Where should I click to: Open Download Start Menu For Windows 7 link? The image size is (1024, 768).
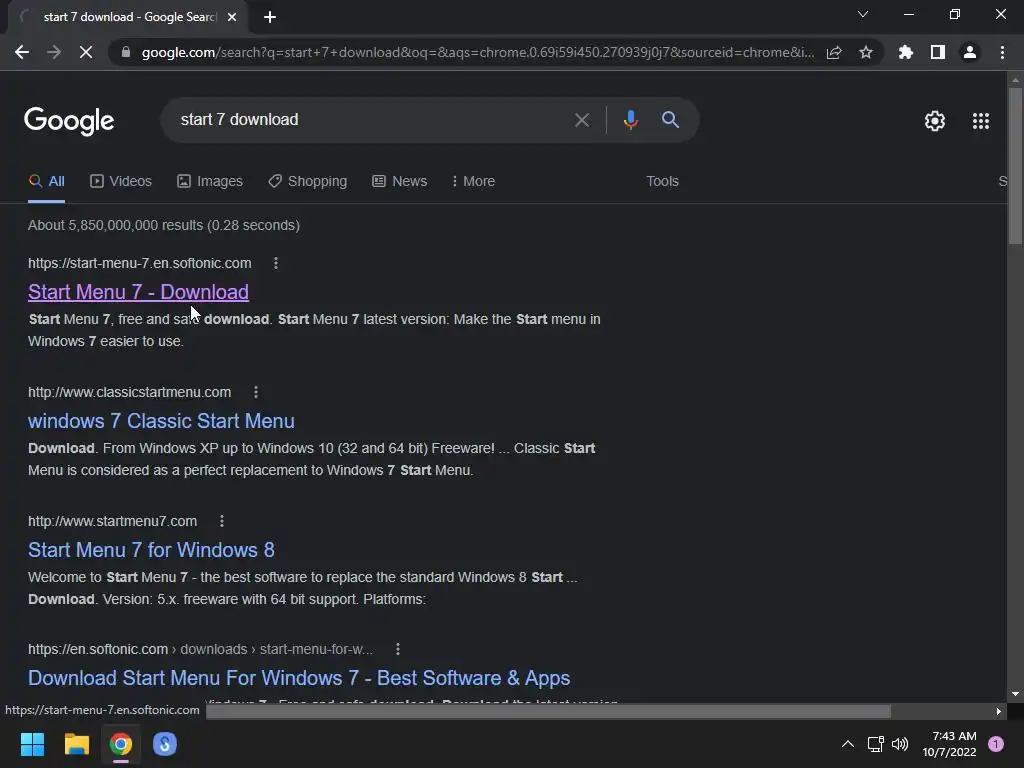[299, 678]
